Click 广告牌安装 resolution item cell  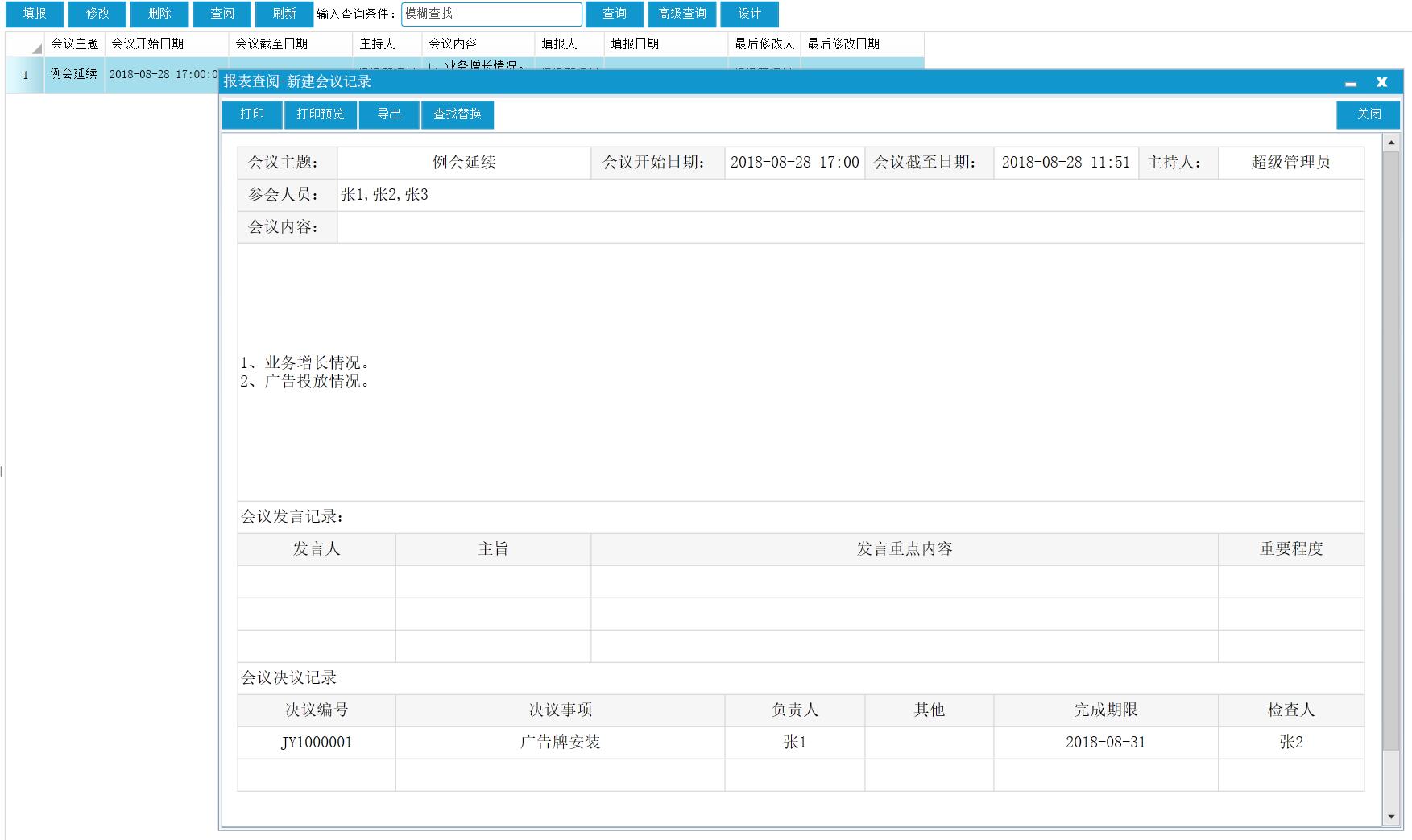click(560, 743)
